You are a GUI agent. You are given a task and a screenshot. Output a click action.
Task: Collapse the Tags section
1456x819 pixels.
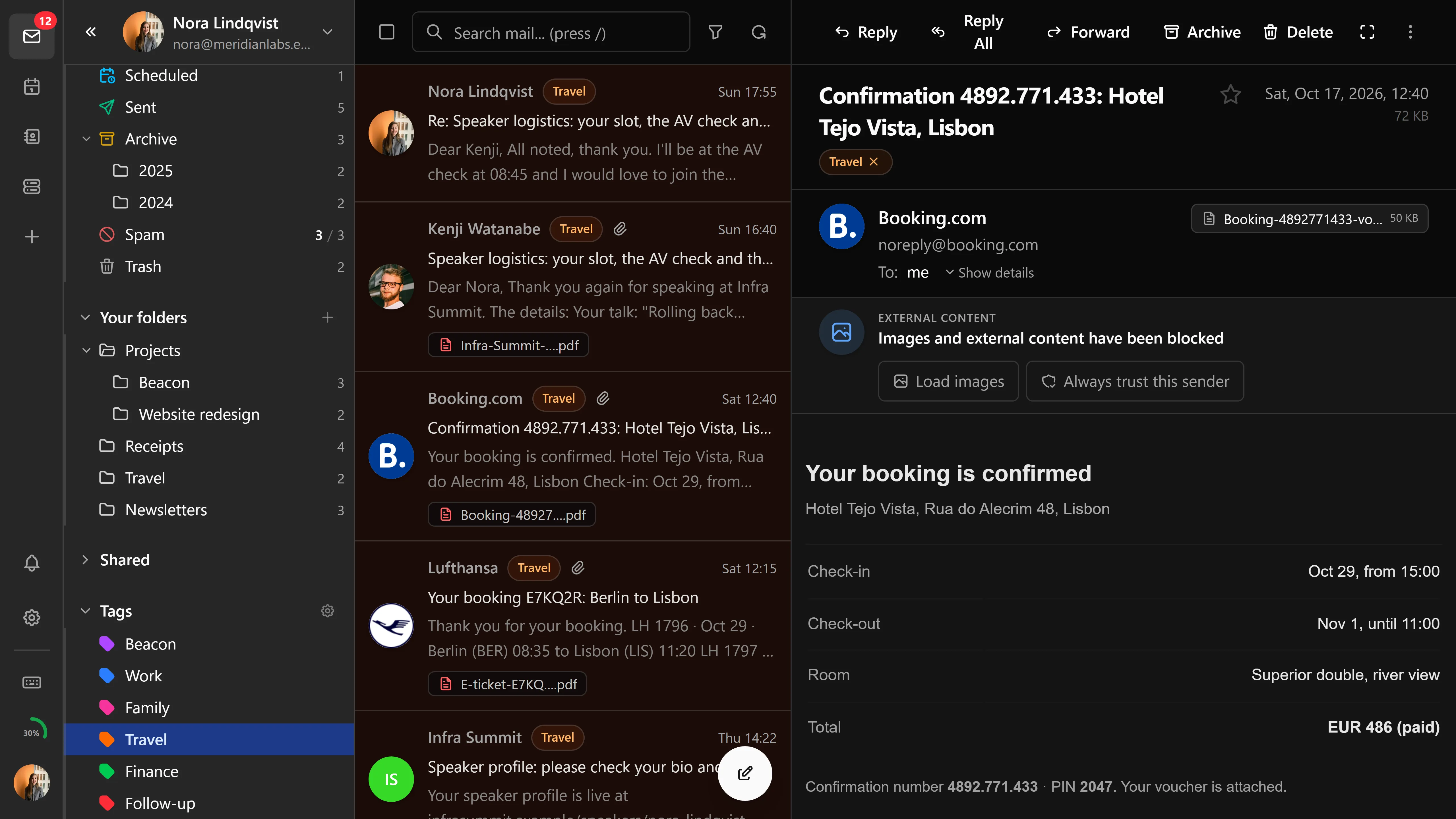[x=85, y=611]
